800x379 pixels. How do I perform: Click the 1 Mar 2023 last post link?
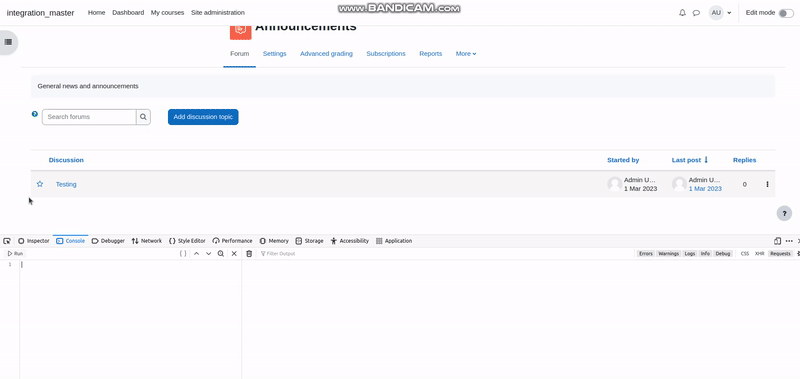point(705,189)
